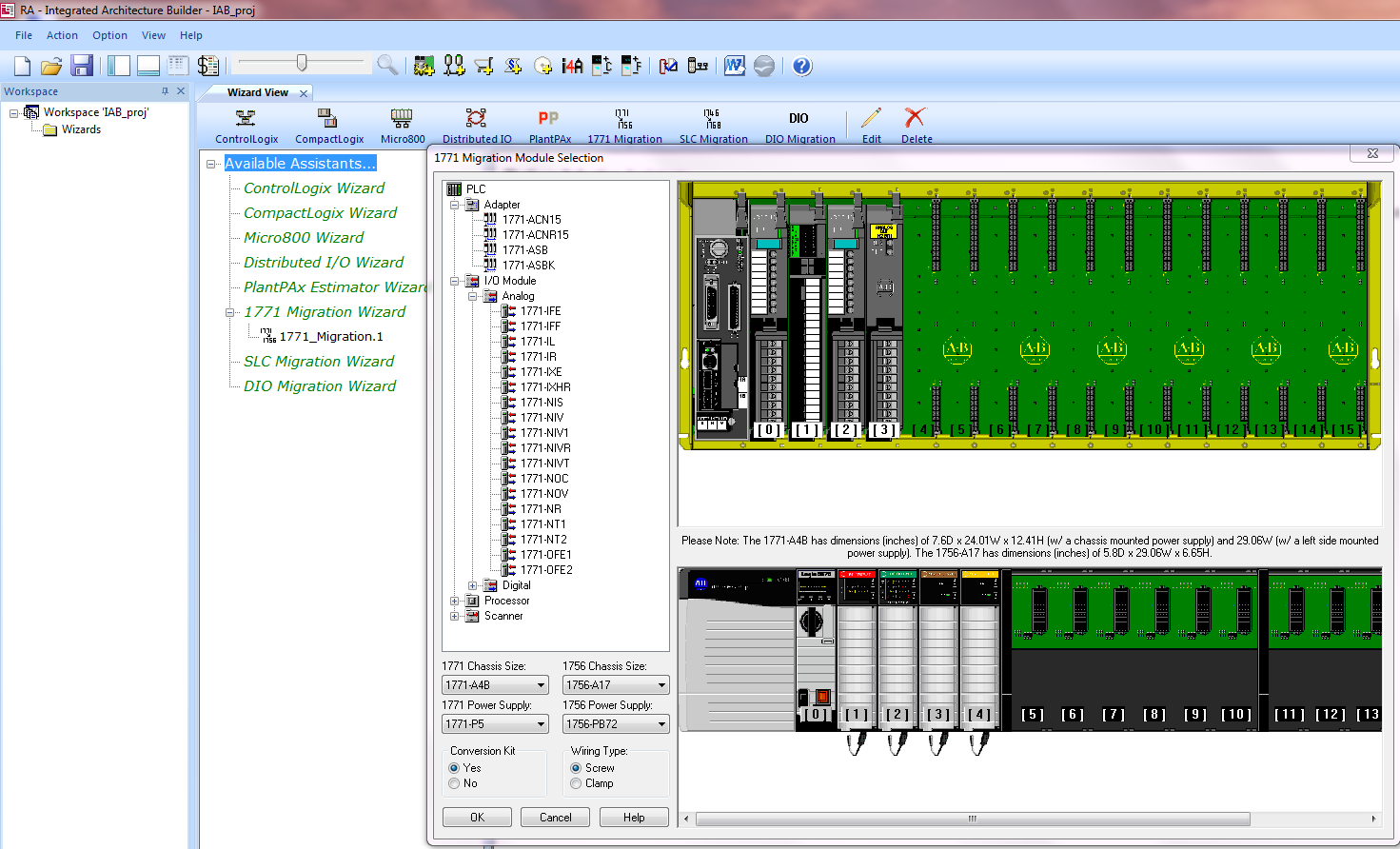The height and width of the screenshot is (849, 1400).
Task: Click the I4A toolbar icon
Action: 572,66
